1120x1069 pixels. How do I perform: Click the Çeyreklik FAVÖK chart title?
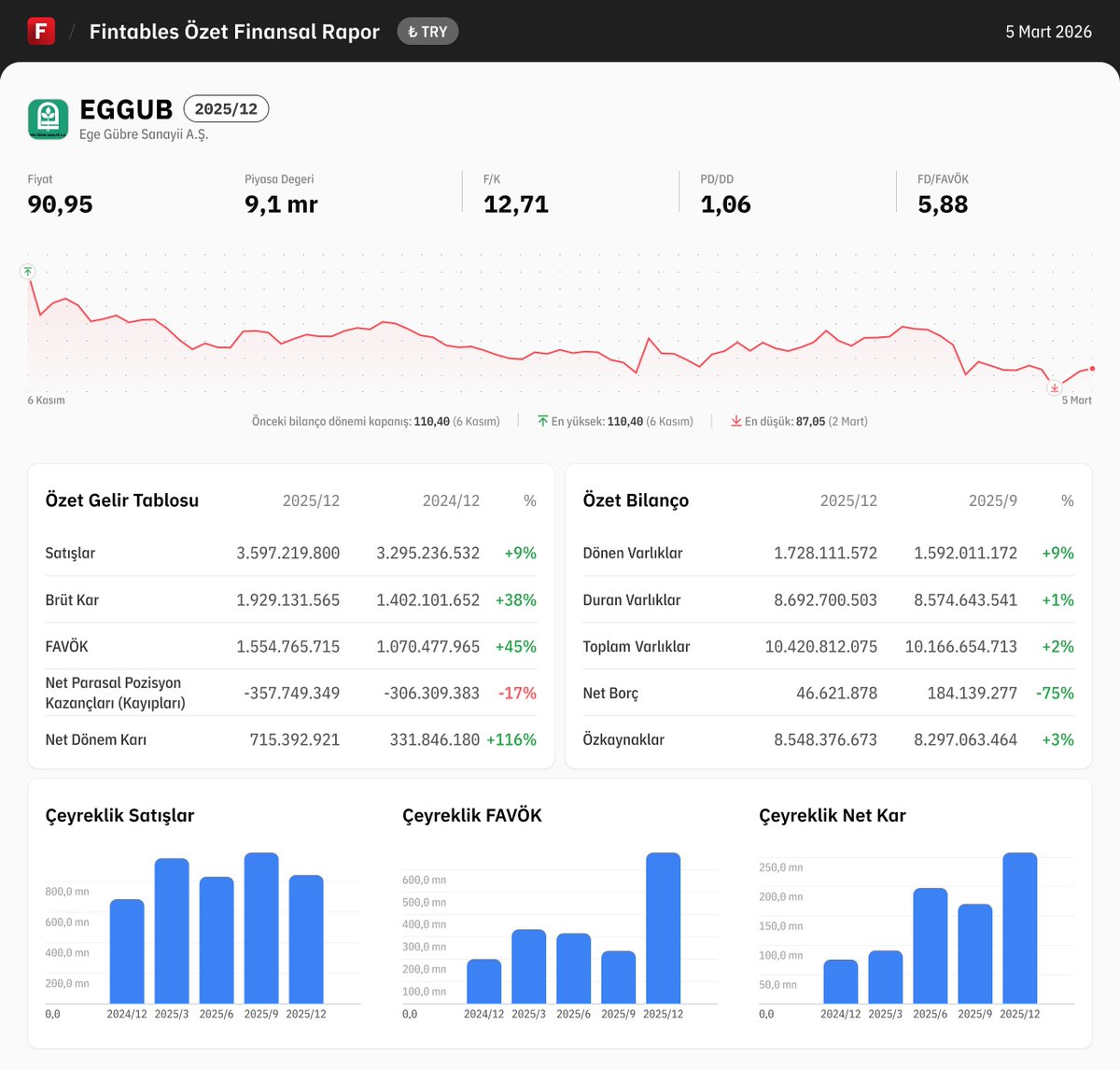tap(472, 815)
